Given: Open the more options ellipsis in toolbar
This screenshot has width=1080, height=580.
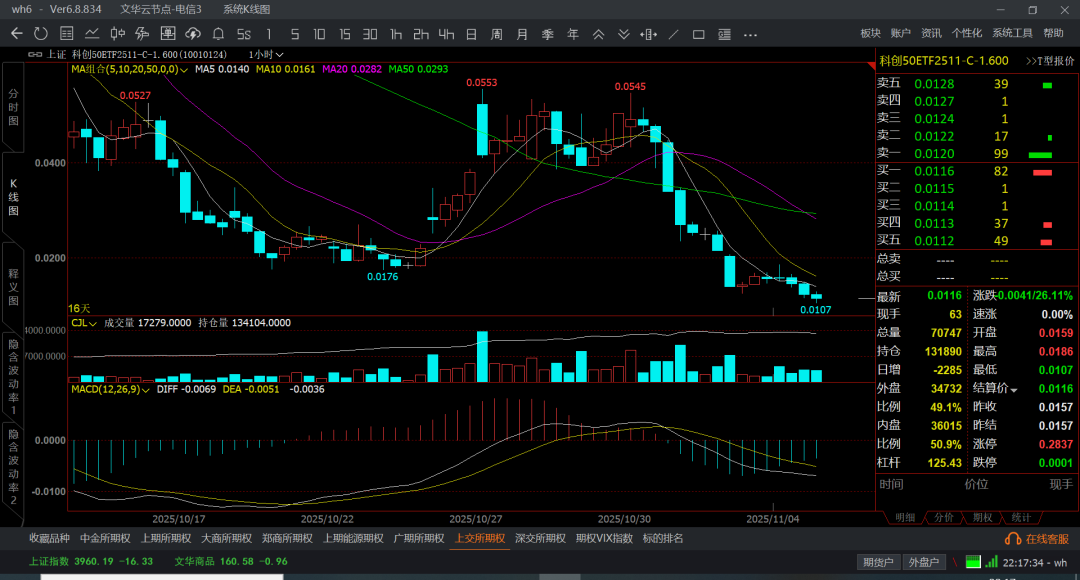Looking at the screenshot, I should click(x=750, y=34).
